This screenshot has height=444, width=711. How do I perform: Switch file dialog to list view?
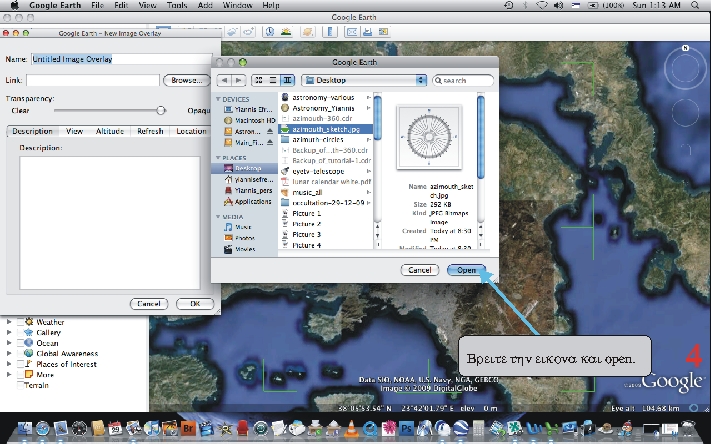click(273, 80)
